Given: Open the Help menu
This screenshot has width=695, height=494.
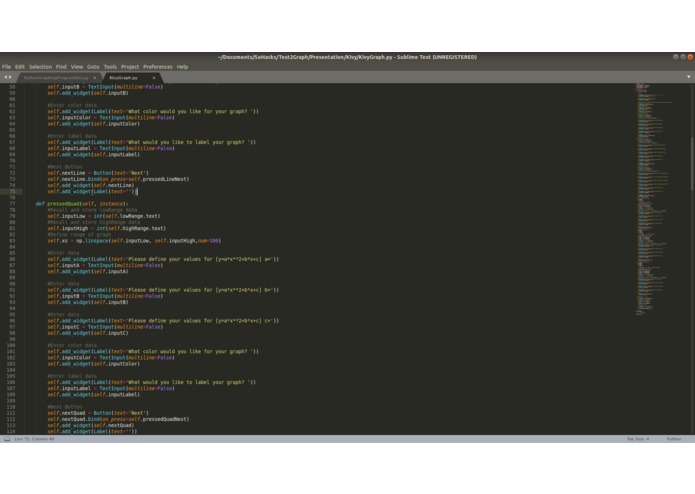Looking at the screenshot, I should coord(182,67).
